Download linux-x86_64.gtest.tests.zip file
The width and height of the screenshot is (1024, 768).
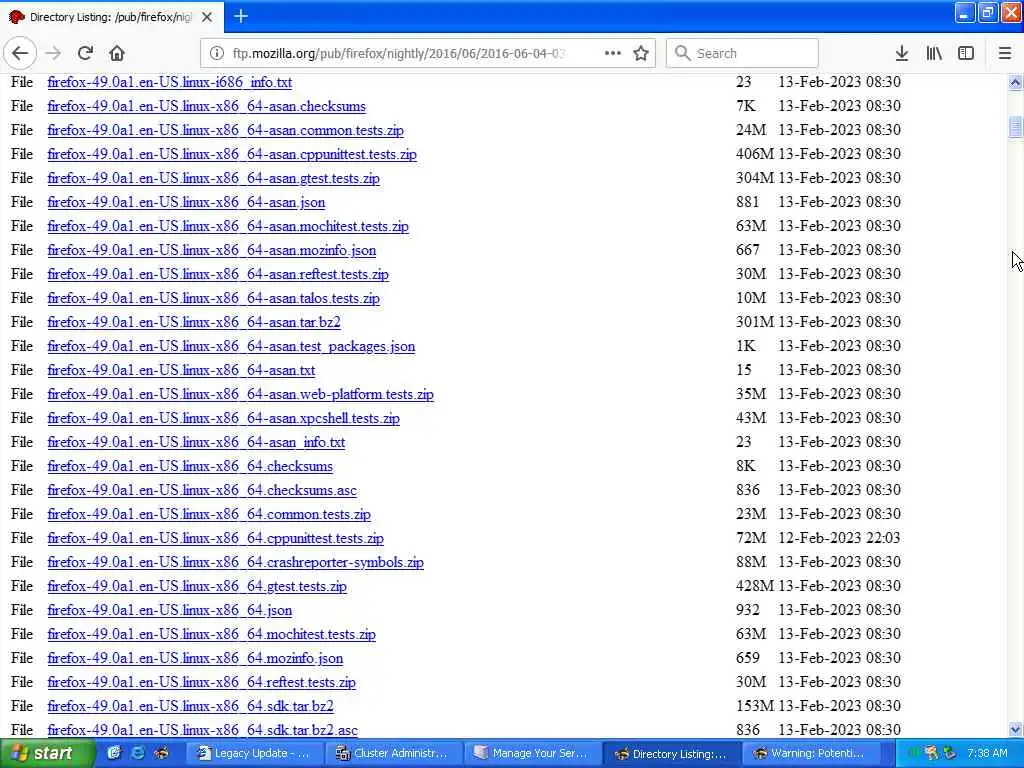[197, 586]
